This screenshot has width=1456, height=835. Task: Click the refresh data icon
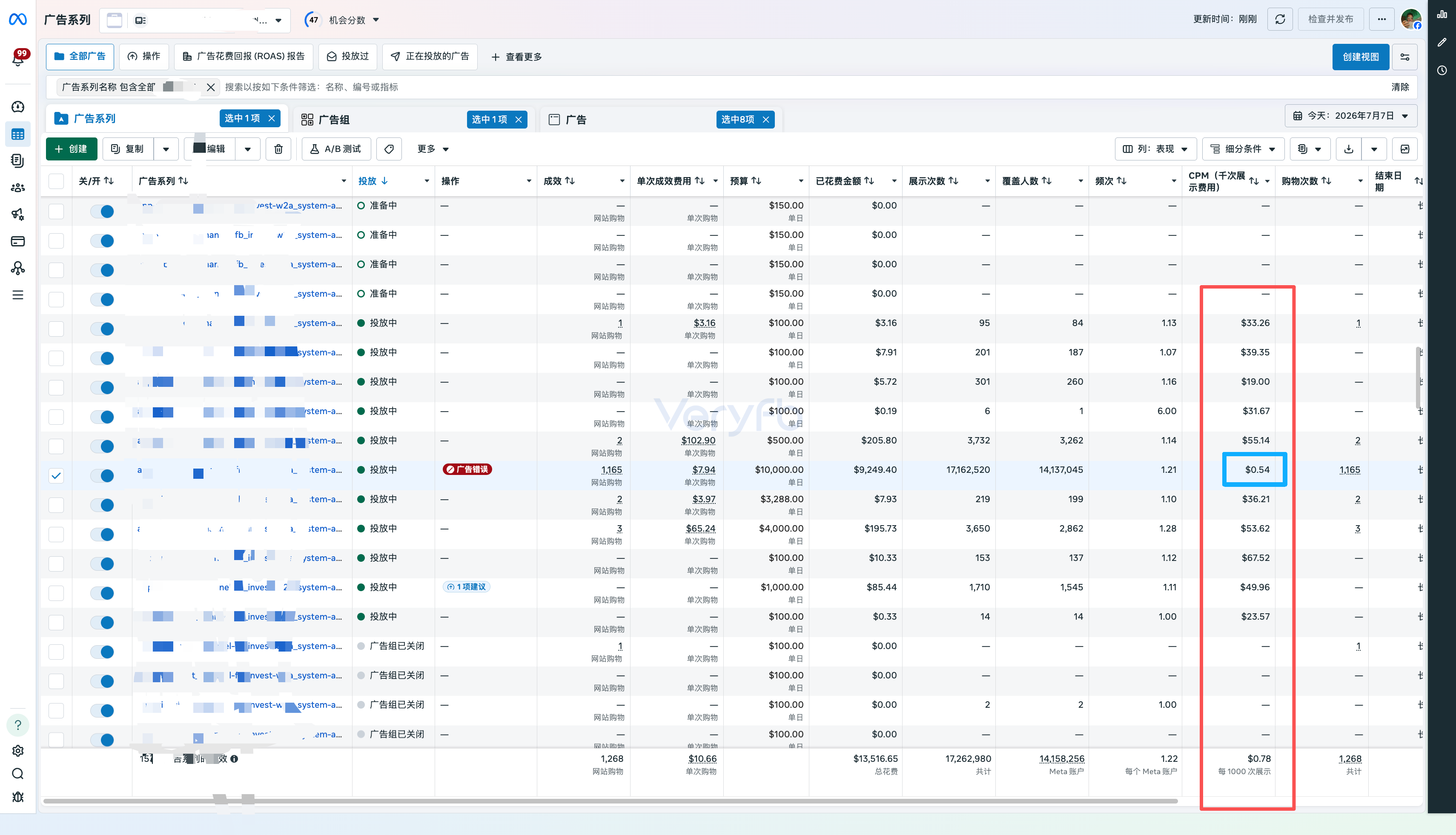(1280, 20)
